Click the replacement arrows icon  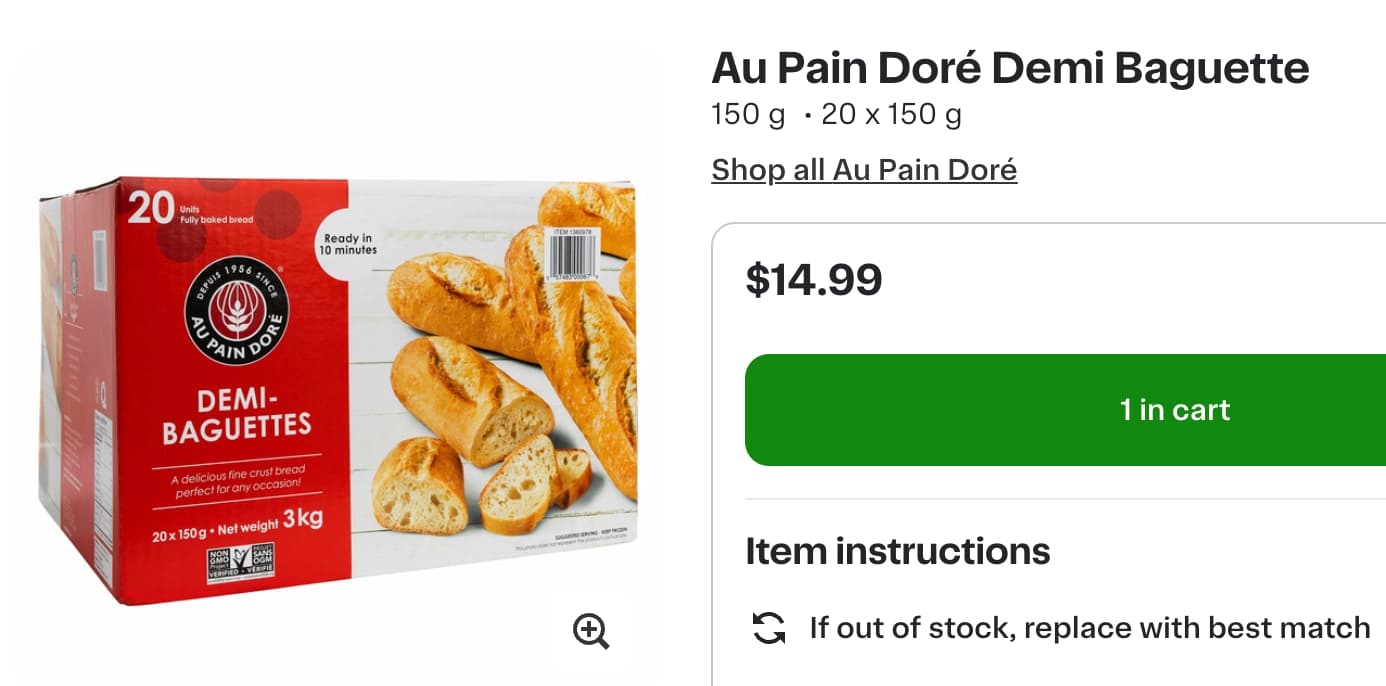[x=768, y=628]
